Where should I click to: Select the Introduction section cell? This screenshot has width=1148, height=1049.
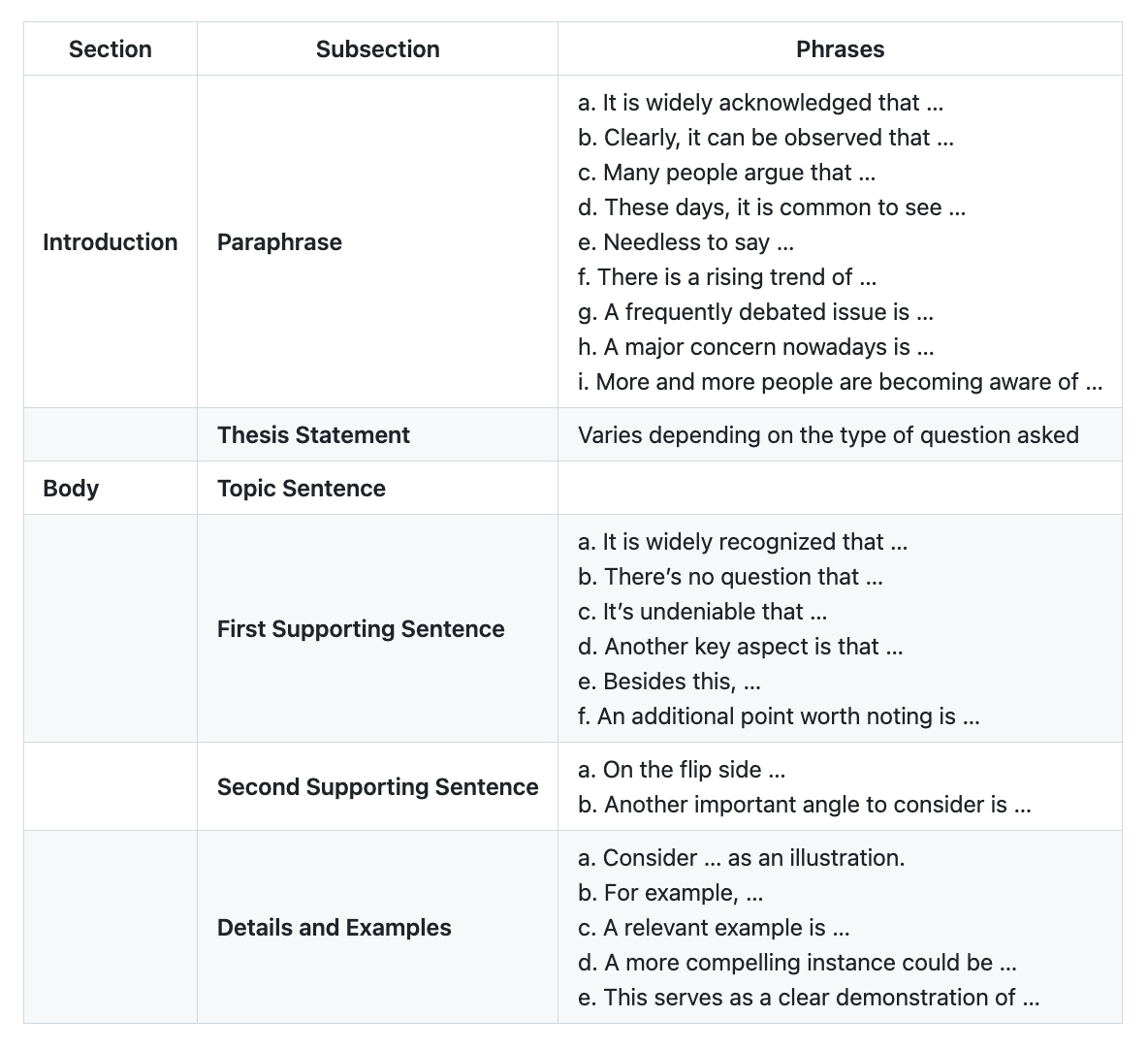110,242
